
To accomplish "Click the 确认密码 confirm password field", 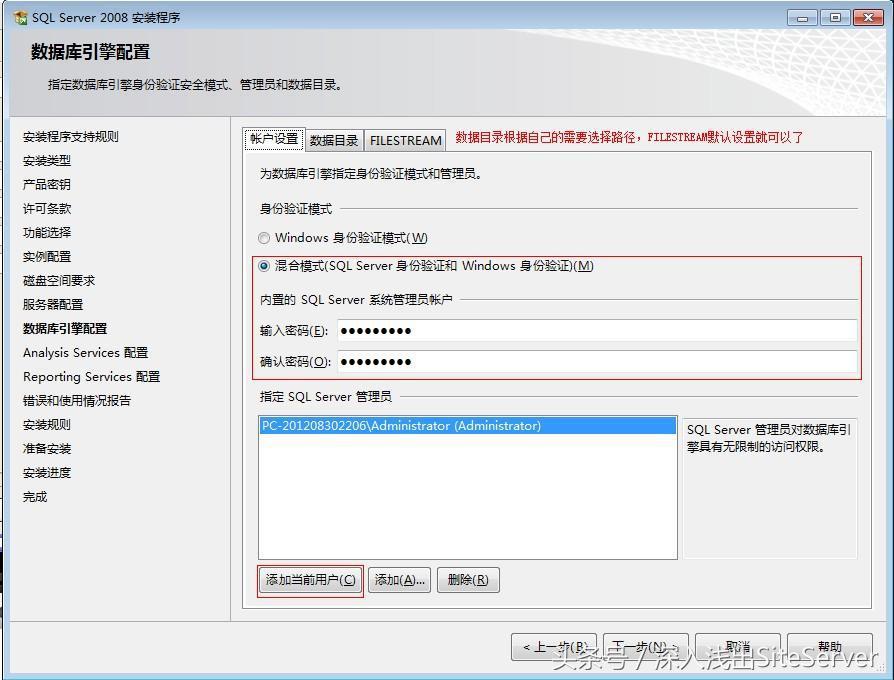I will 597,361.
